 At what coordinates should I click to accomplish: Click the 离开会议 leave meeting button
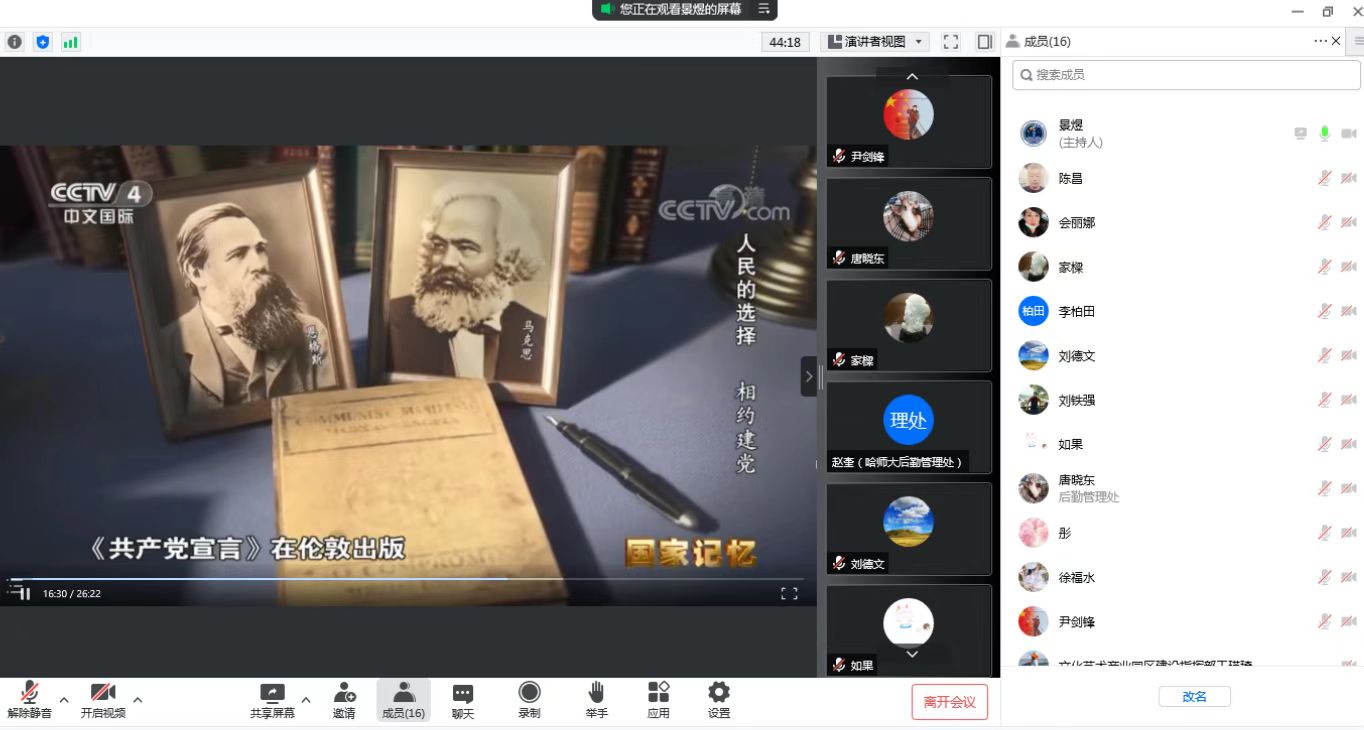click(x=949, y=702)
